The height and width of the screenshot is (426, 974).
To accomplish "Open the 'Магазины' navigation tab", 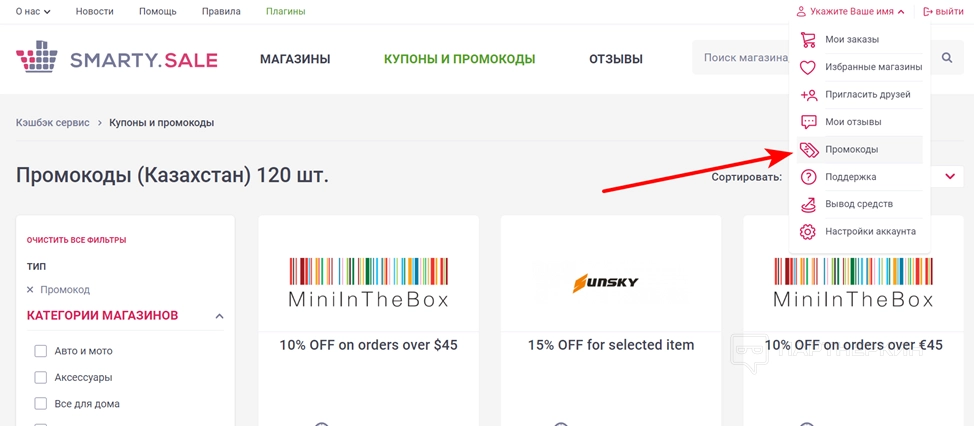I will pyautogui.click(x=295, y=59).
